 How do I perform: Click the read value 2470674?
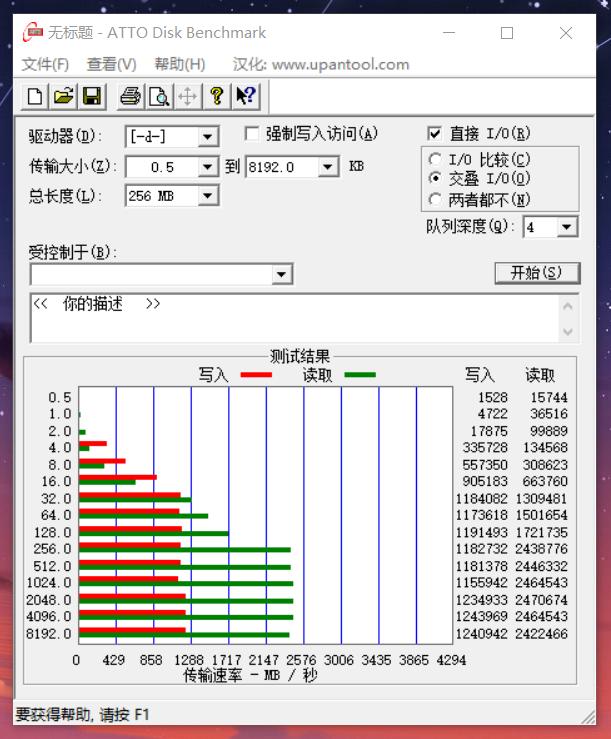pyautogui.click(x=541, y=600)
